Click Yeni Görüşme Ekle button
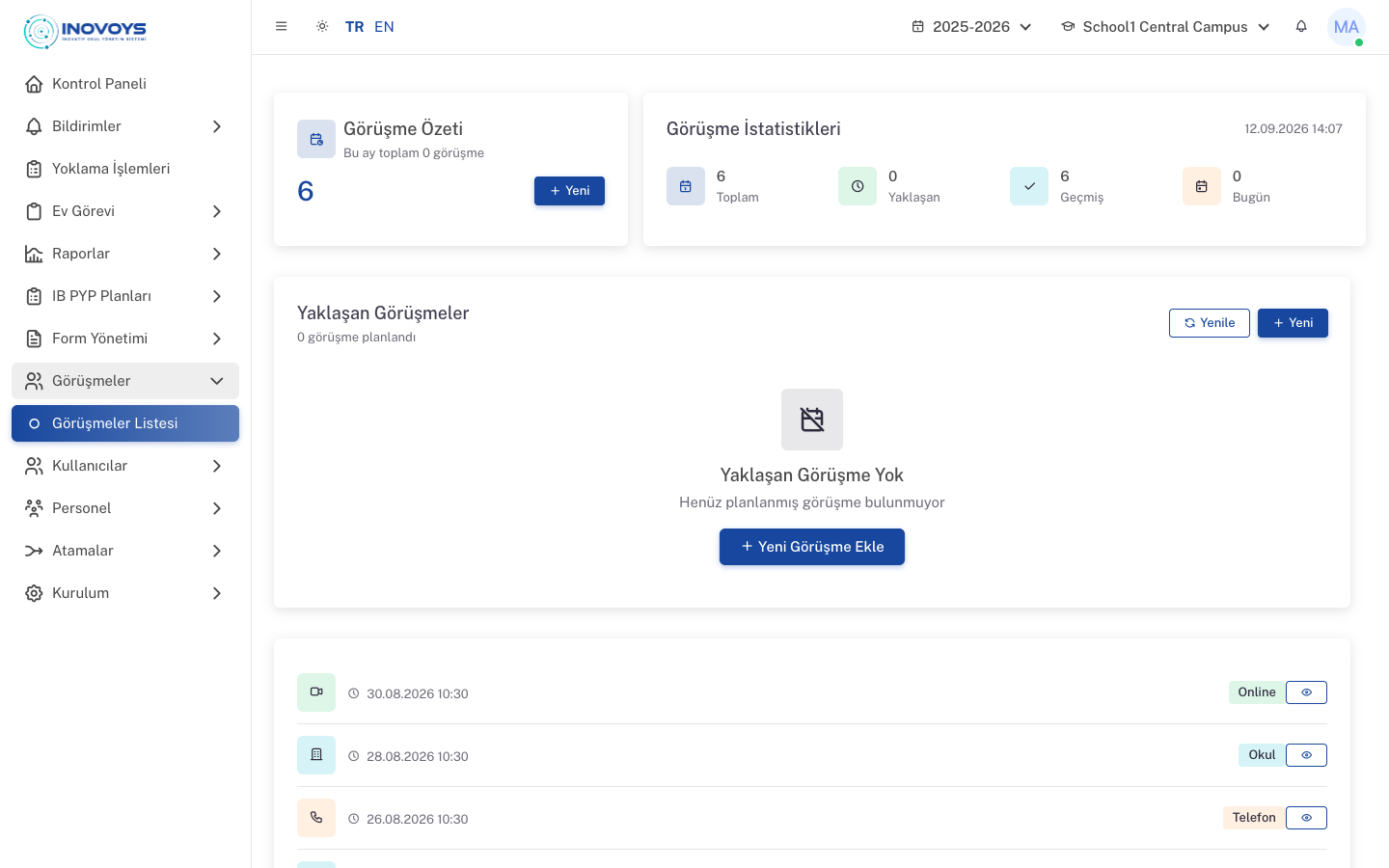 coord(812,547)
